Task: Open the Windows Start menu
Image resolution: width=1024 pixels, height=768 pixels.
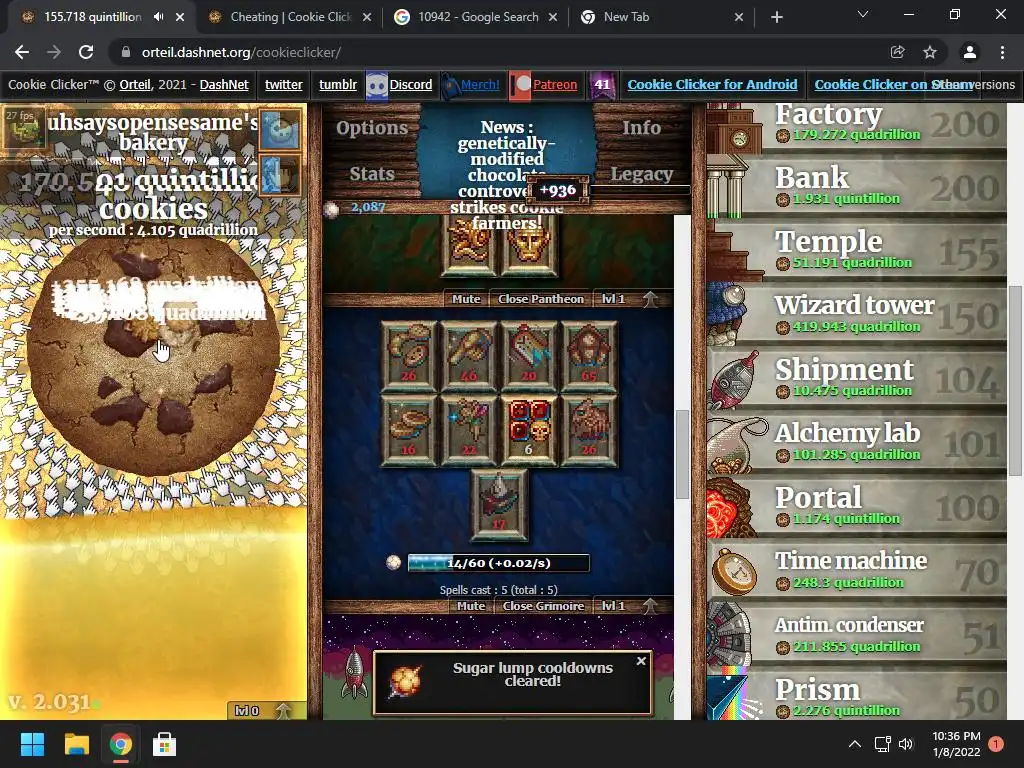Action: point(32,744)
